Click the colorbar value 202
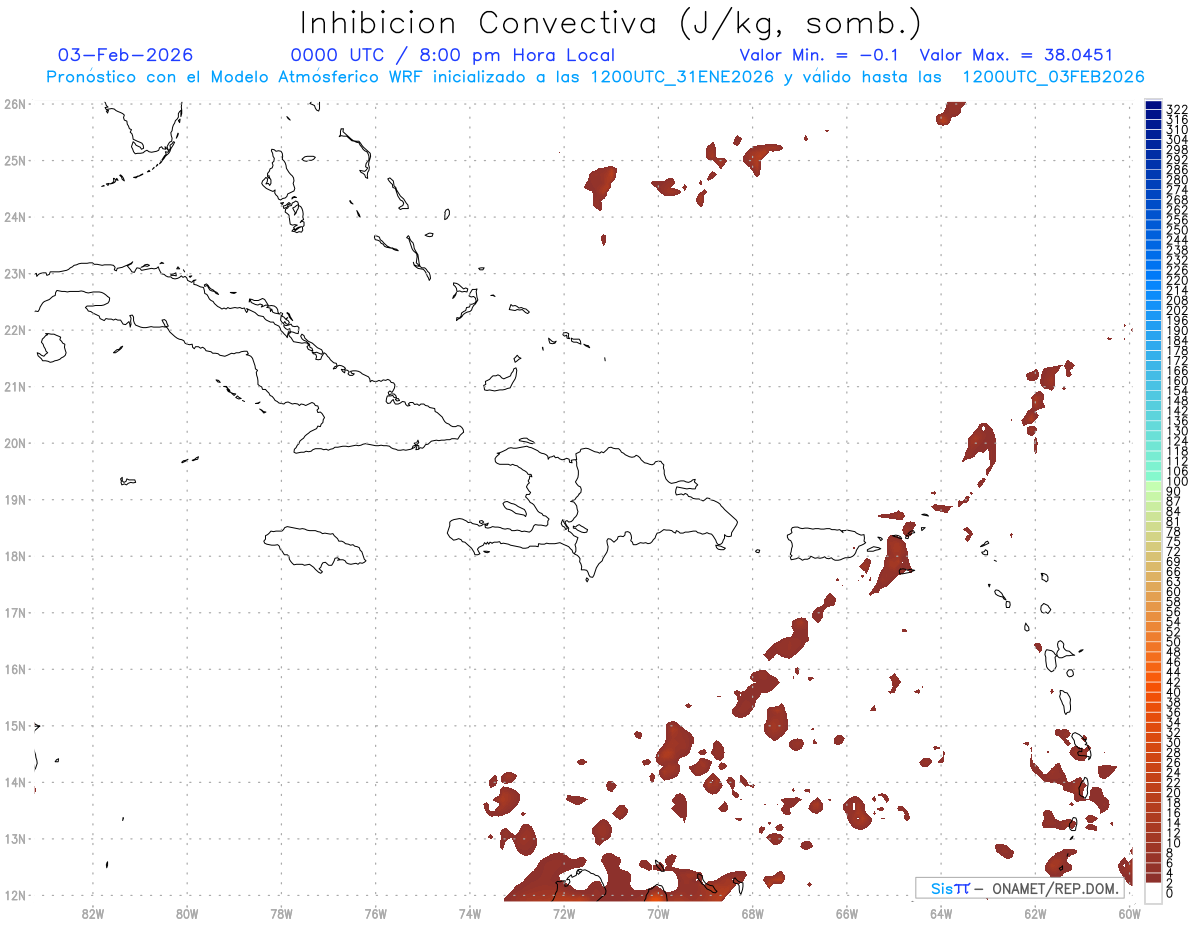The height and width of the screenshot is (927, 1200). (1177, 310)
